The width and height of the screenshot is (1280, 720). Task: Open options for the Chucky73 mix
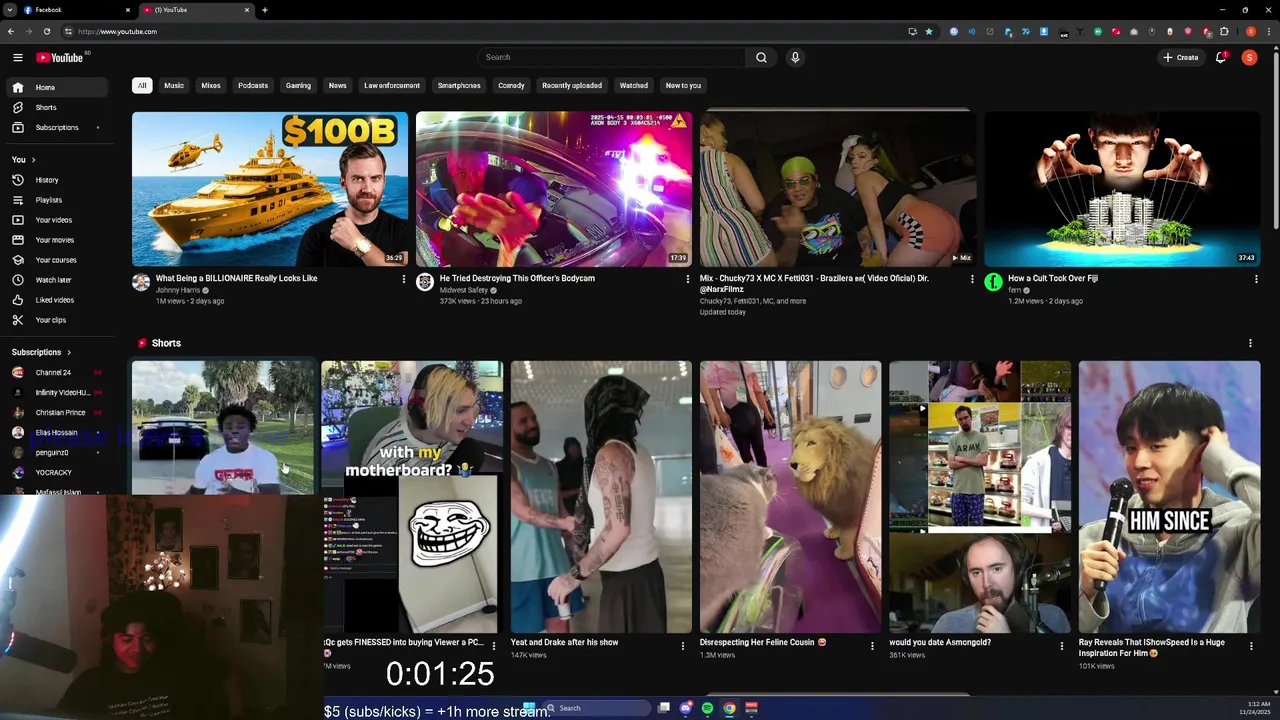coord(972,279)
